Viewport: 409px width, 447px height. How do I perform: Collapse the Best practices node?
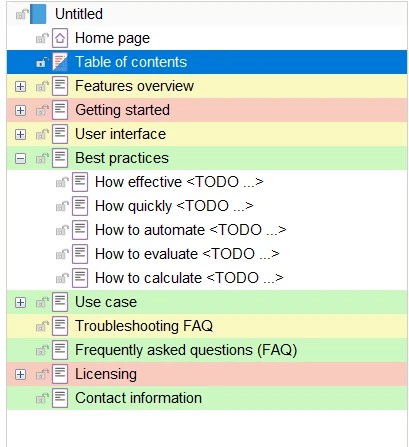(20, 159)
